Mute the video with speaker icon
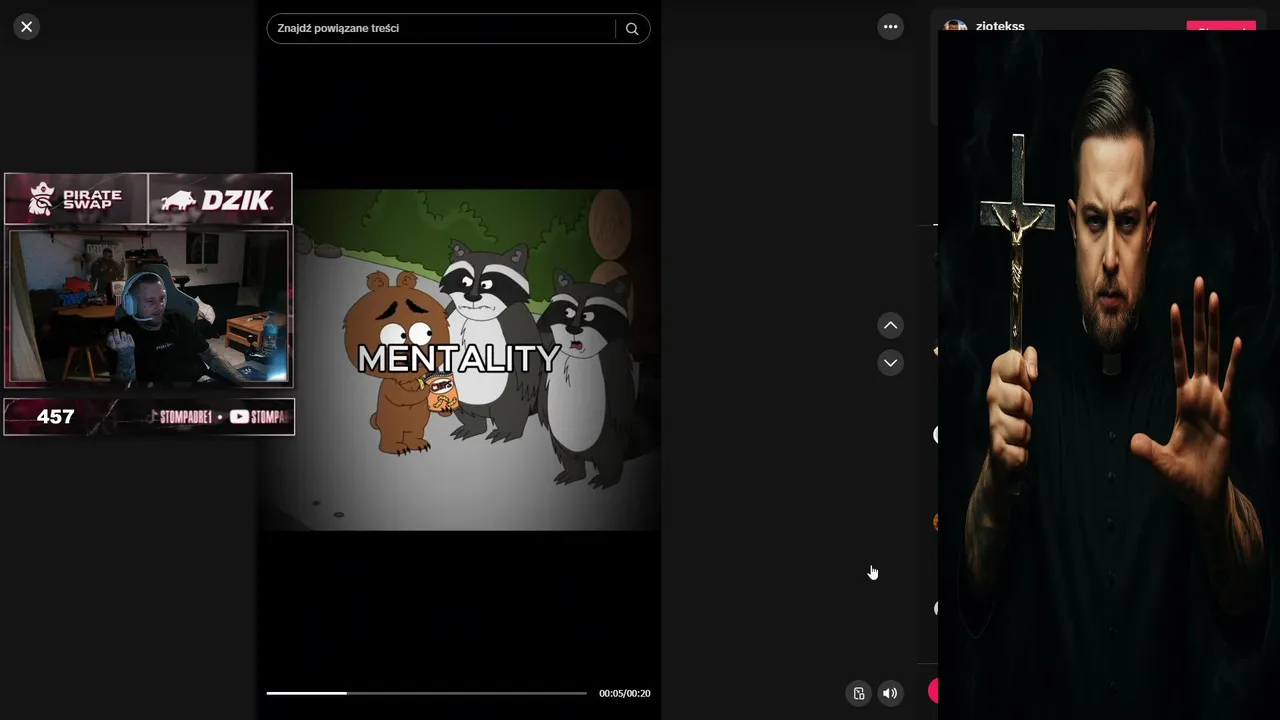Image resolution: width=1280 pixels, height=720 pixels. (x=890, y=693)
